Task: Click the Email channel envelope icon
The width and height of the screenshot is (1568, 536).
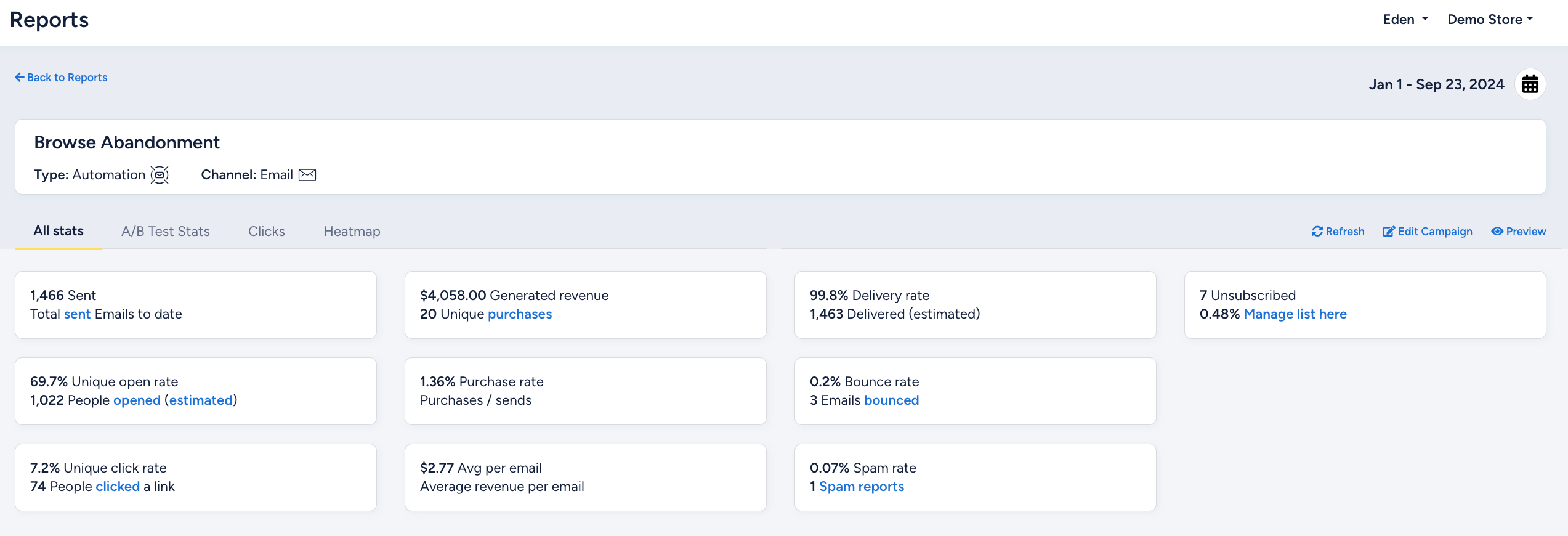Action: coord(307,175)
